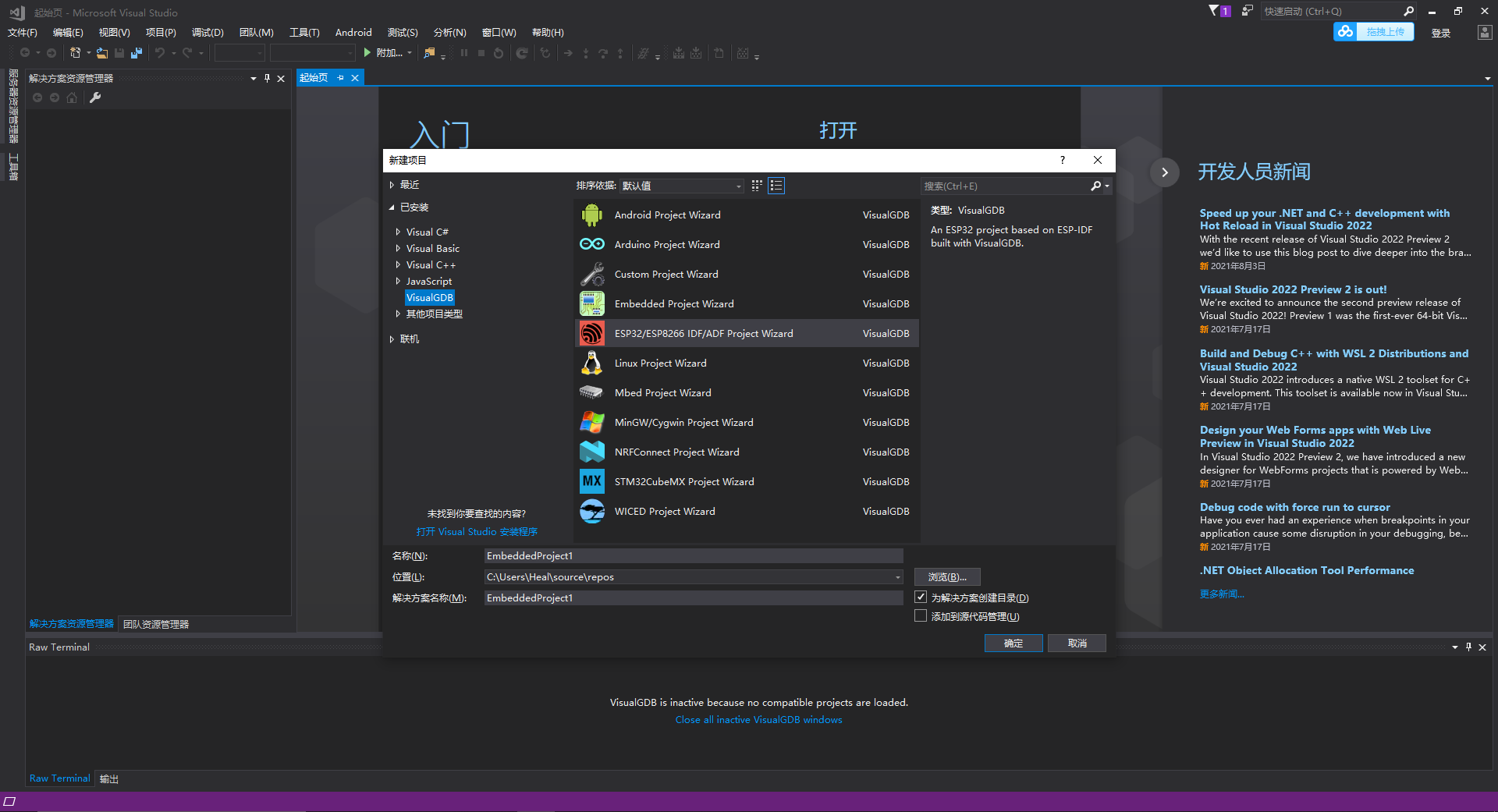Switch to small icons view in template list
1498x812 pixels.
coord(757,186)
